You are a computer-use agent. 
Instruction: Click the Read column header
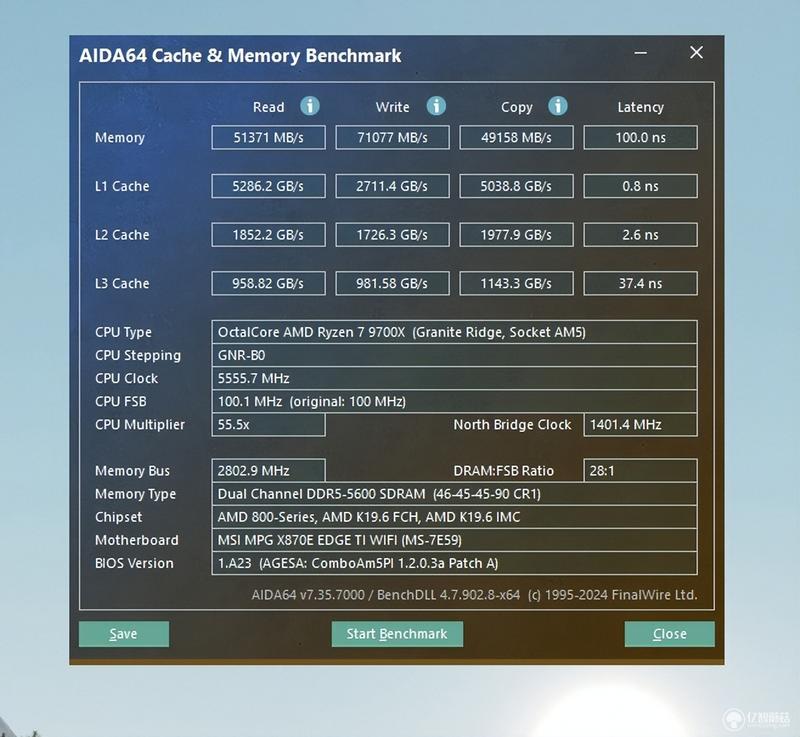(268, 107)
